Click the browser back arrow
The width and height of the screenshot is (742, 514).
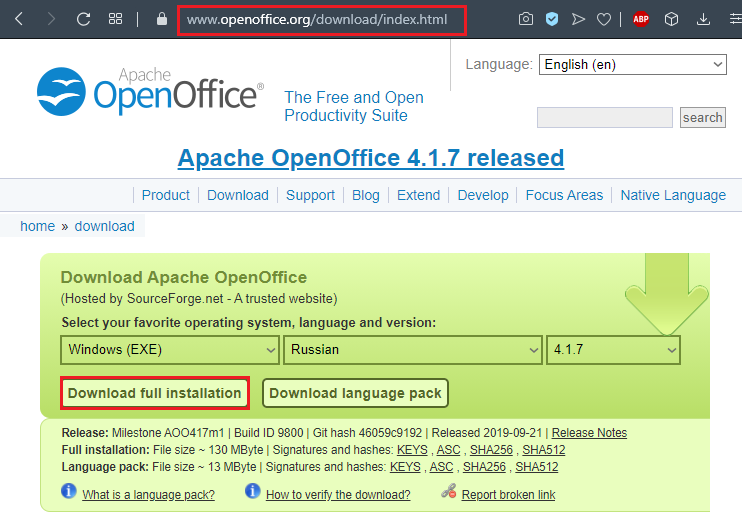[x=19, y=19]
